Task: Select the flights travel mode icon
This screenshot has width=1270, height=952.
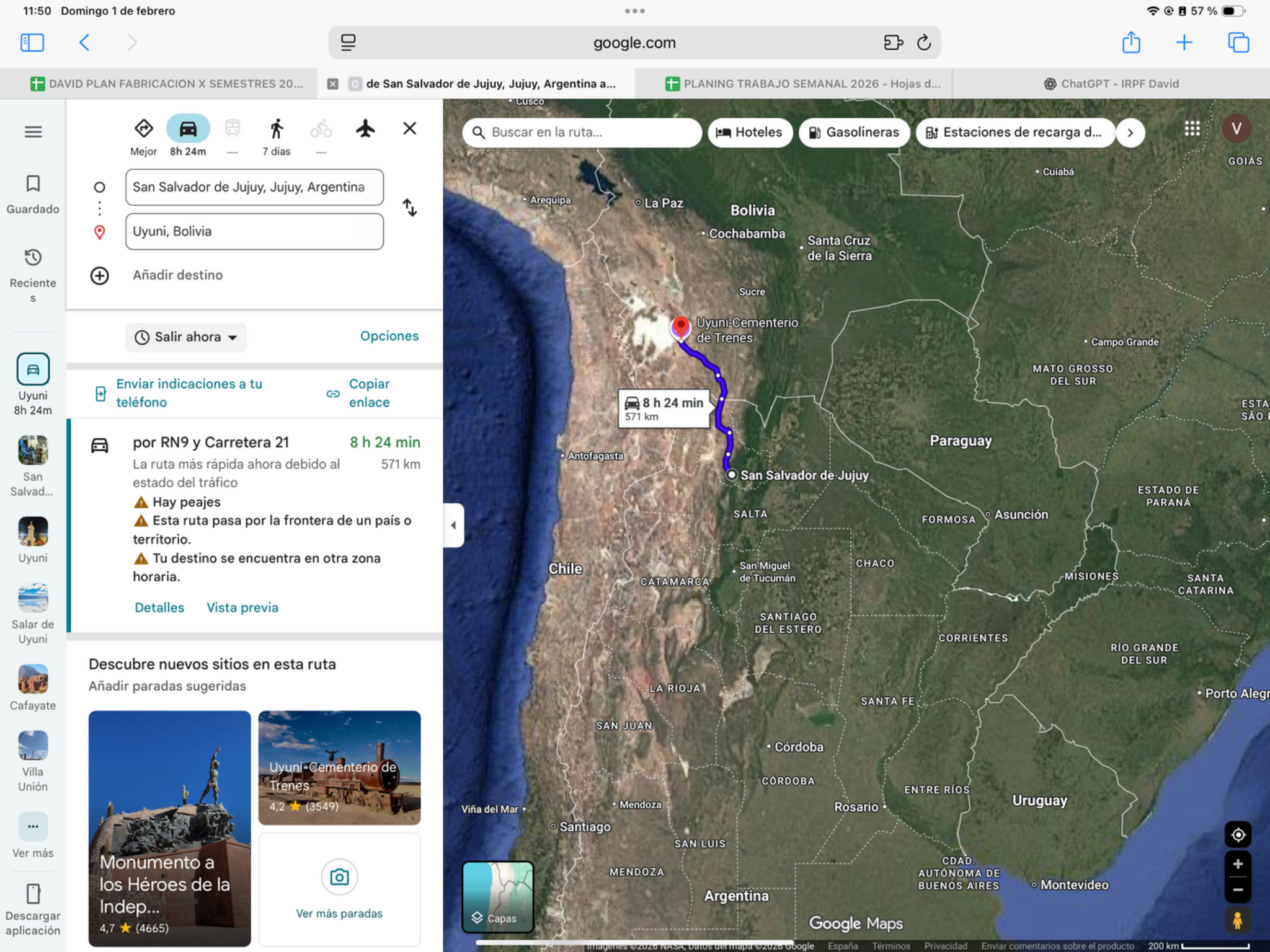Action: pyautogui.click(x=365, y=129)
